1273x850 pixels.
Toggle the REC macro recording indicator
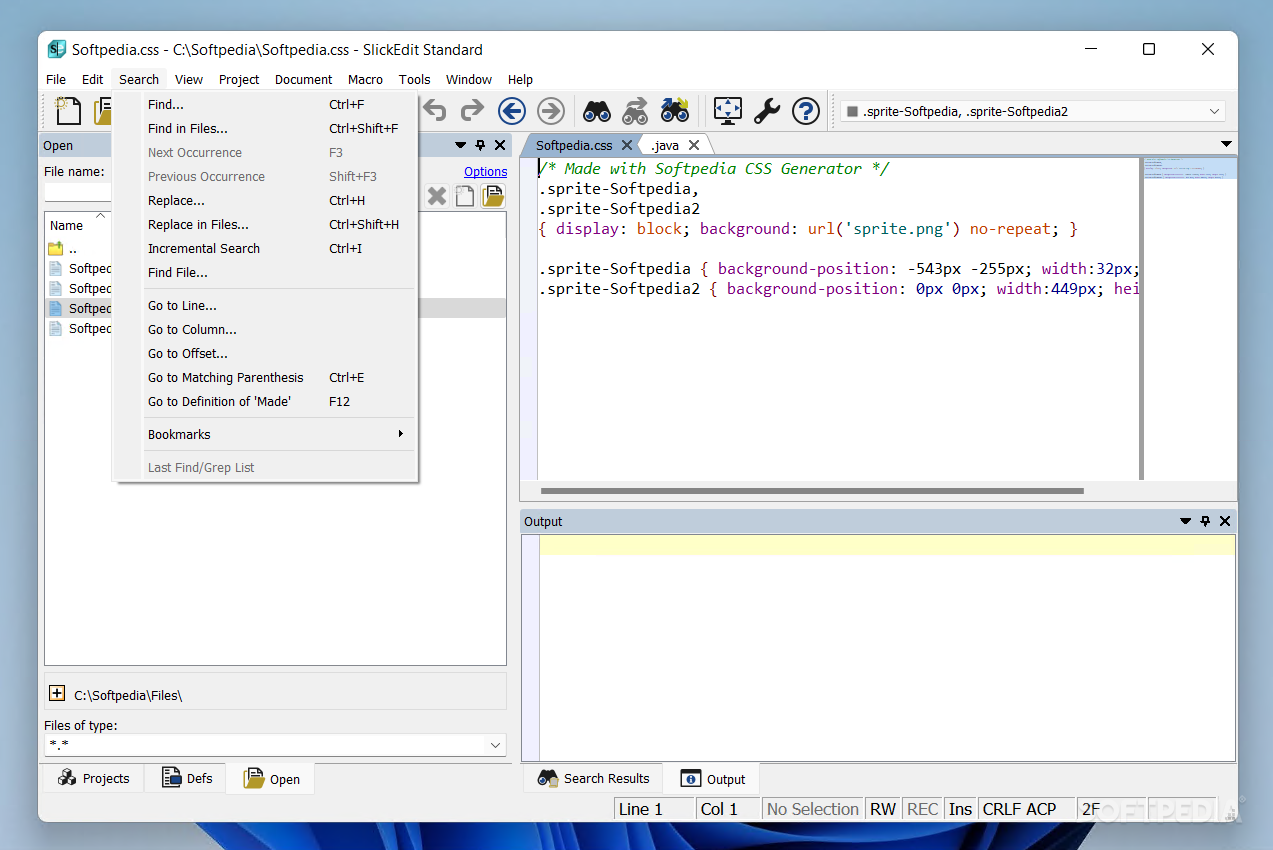pyautogui.click(x=922, y=809)
